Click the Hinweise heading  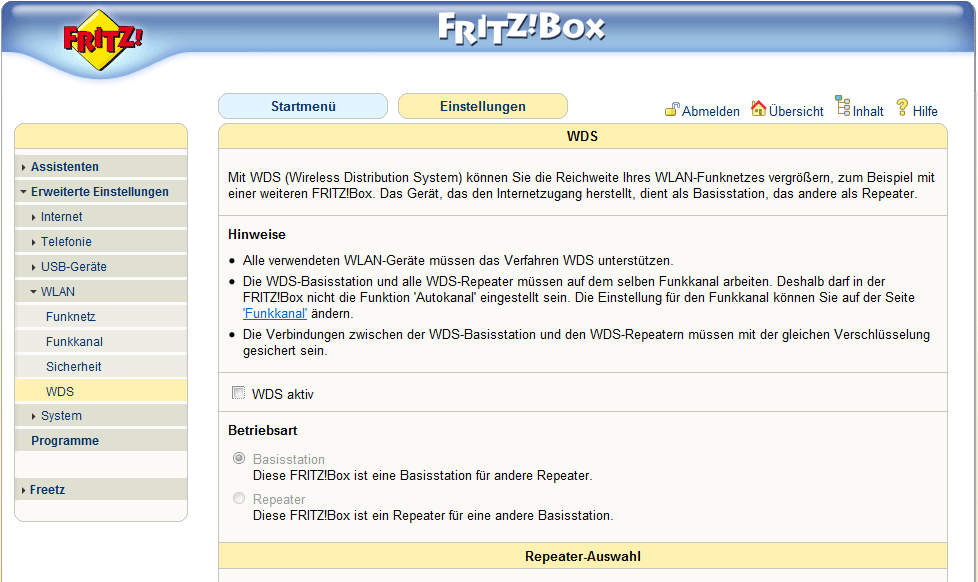[x=257, y=235]
